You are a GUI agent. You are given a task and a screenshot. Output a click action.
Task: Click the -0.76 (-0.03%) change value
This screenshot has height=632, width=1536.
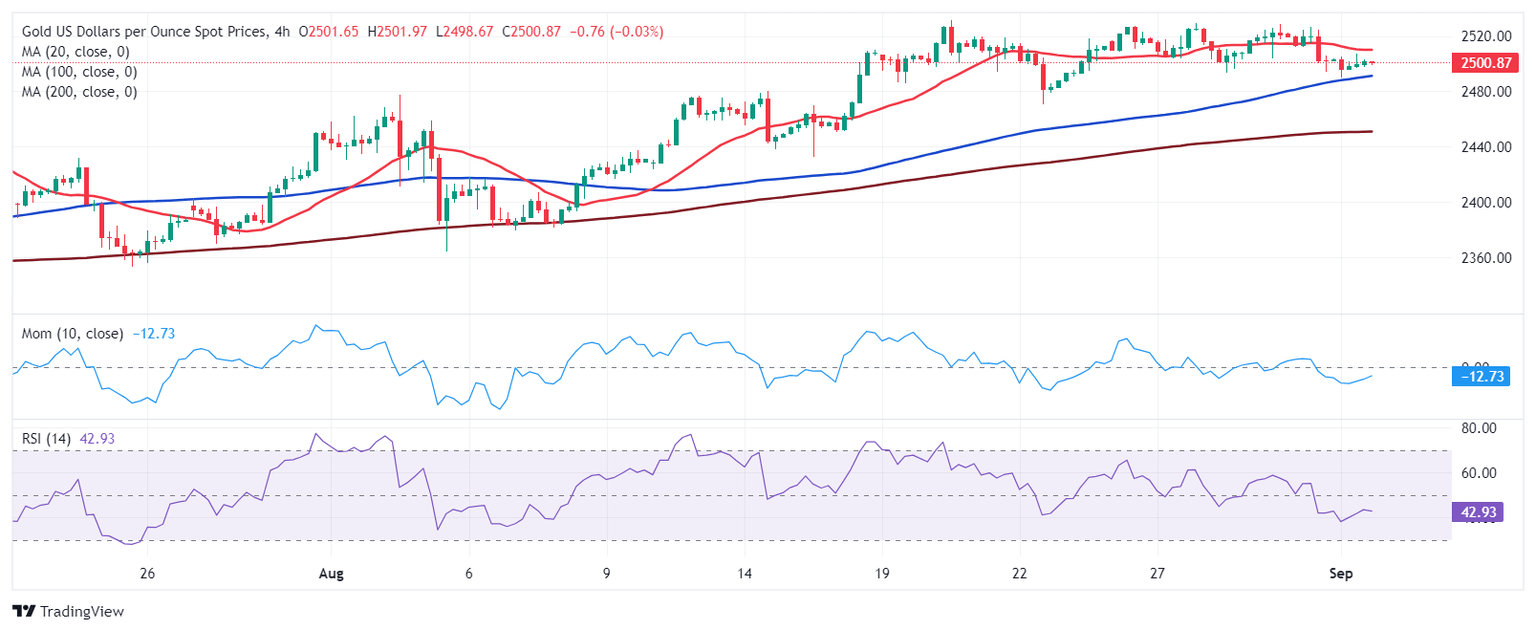pos(617,32)
